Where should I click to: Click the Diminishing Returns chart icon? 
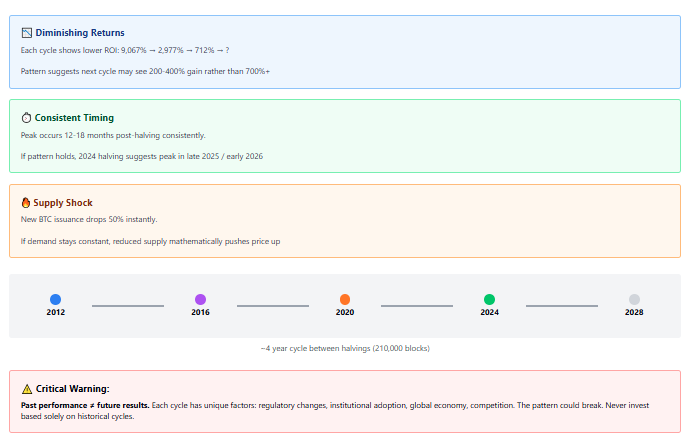coord(26,33)
